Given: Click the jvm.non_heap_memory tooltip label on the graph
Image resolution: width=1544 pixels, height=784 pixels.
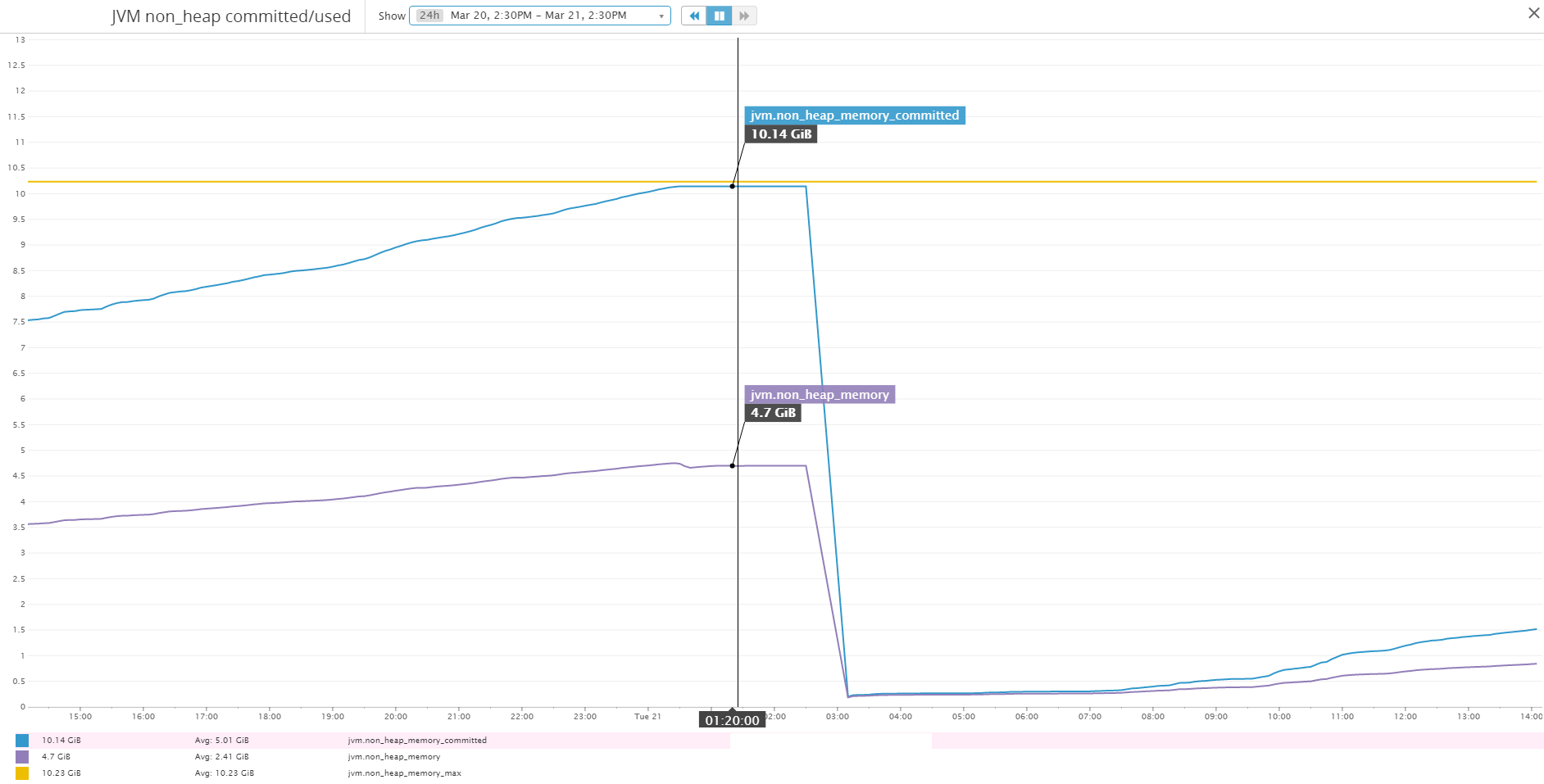Looking at the screenshot, I should pyautogui.click(x=820, y=395).
